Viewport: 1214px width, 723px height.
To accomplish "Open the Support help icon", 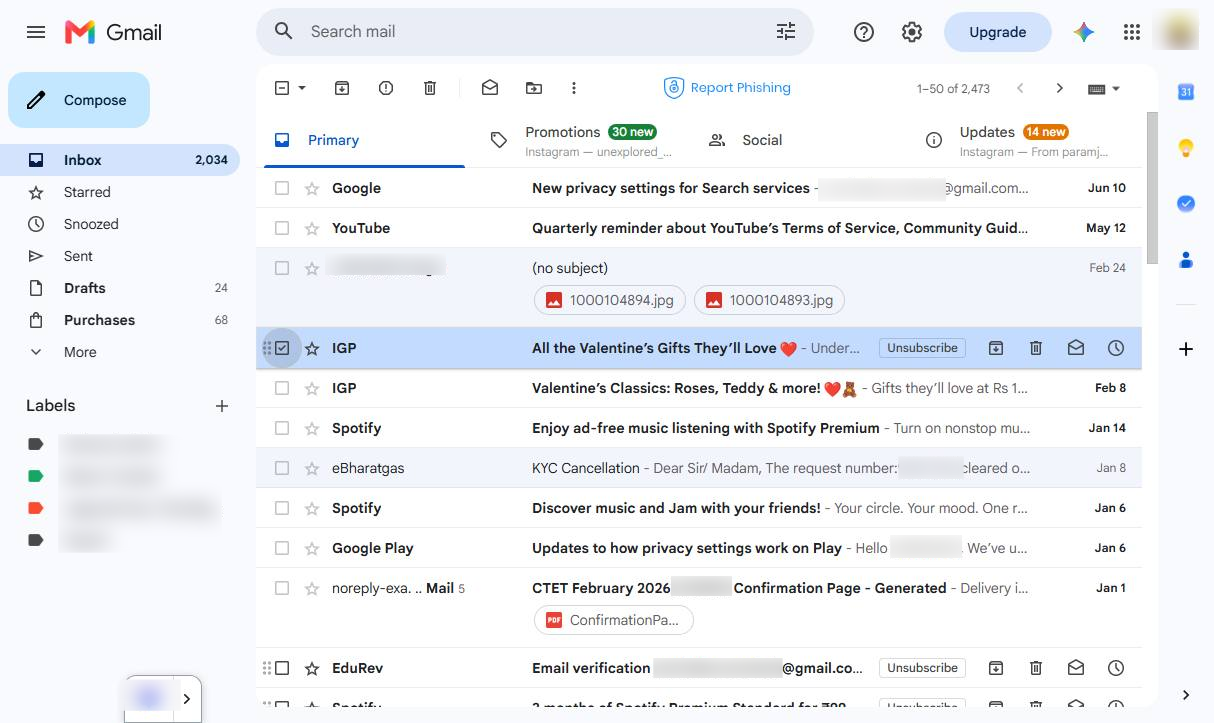I will (x=864, y=32).
